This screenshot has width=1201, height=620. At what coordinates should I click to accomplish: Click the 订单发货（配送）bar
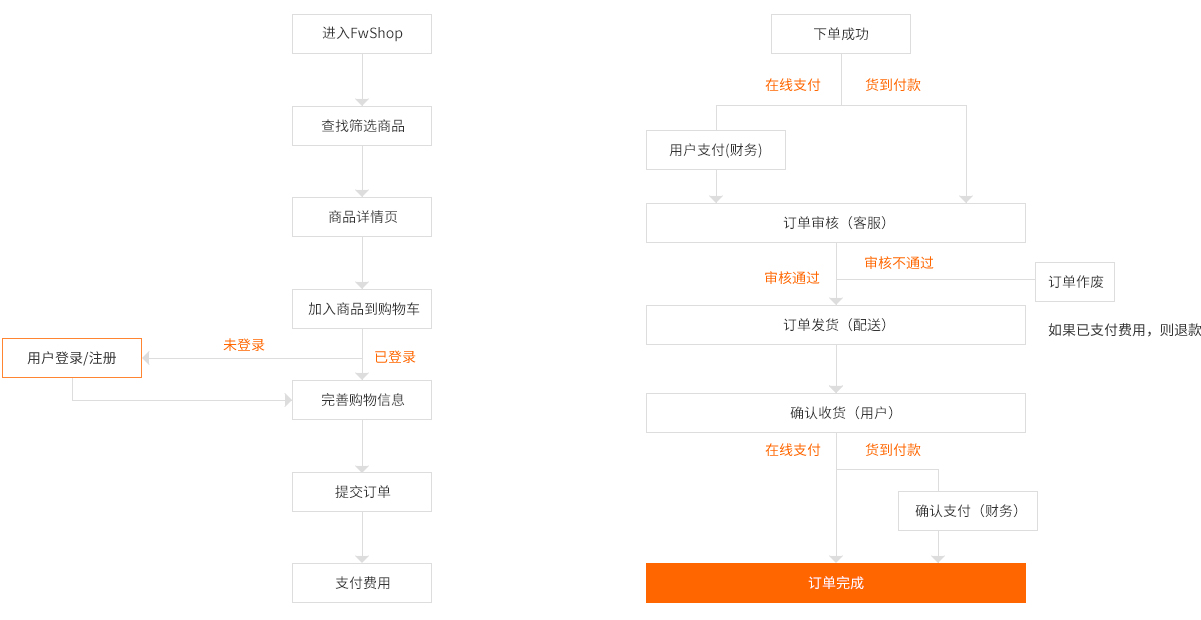click(835, 325)
